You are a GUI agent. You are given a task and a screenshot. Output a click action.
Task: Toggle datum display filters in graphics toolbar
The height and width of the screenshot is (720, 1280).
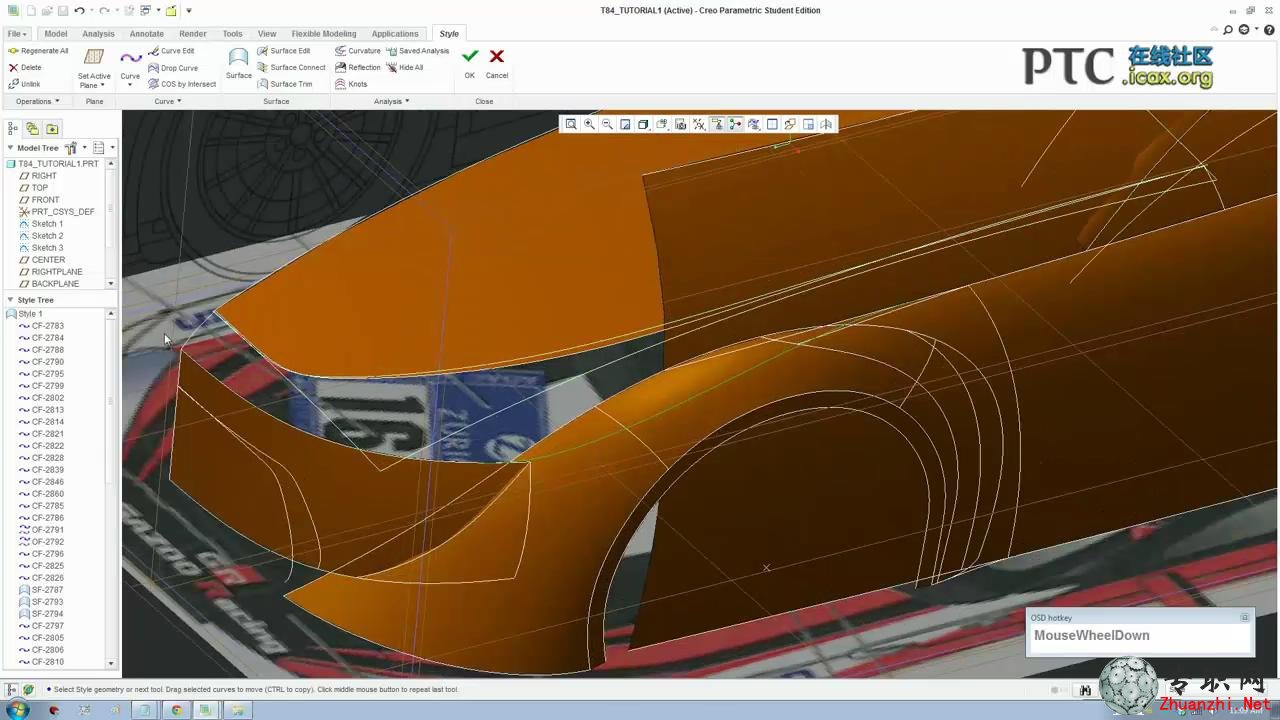coord(699,124)
